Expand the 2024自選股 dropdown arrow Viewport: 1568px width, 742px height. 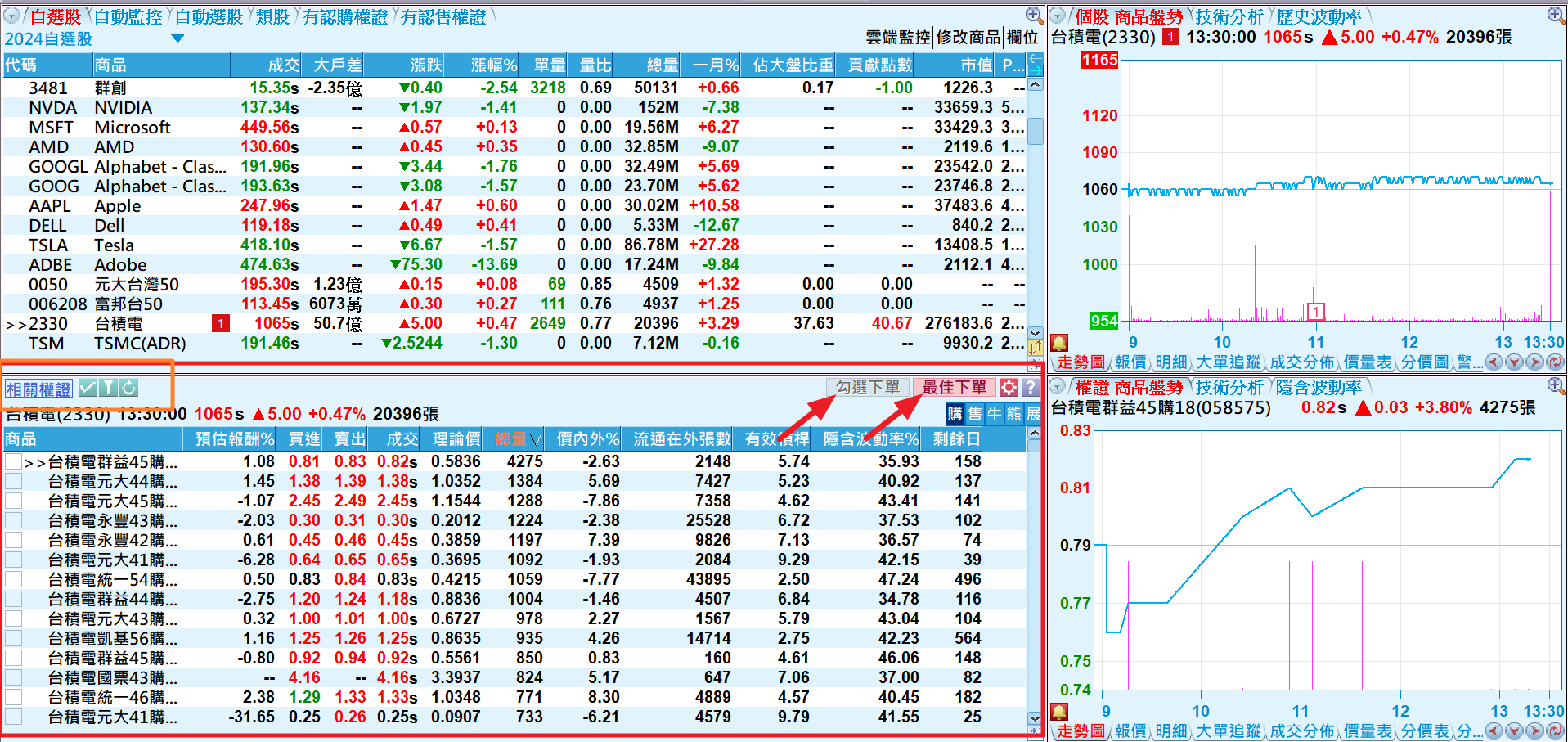[177, 38]
